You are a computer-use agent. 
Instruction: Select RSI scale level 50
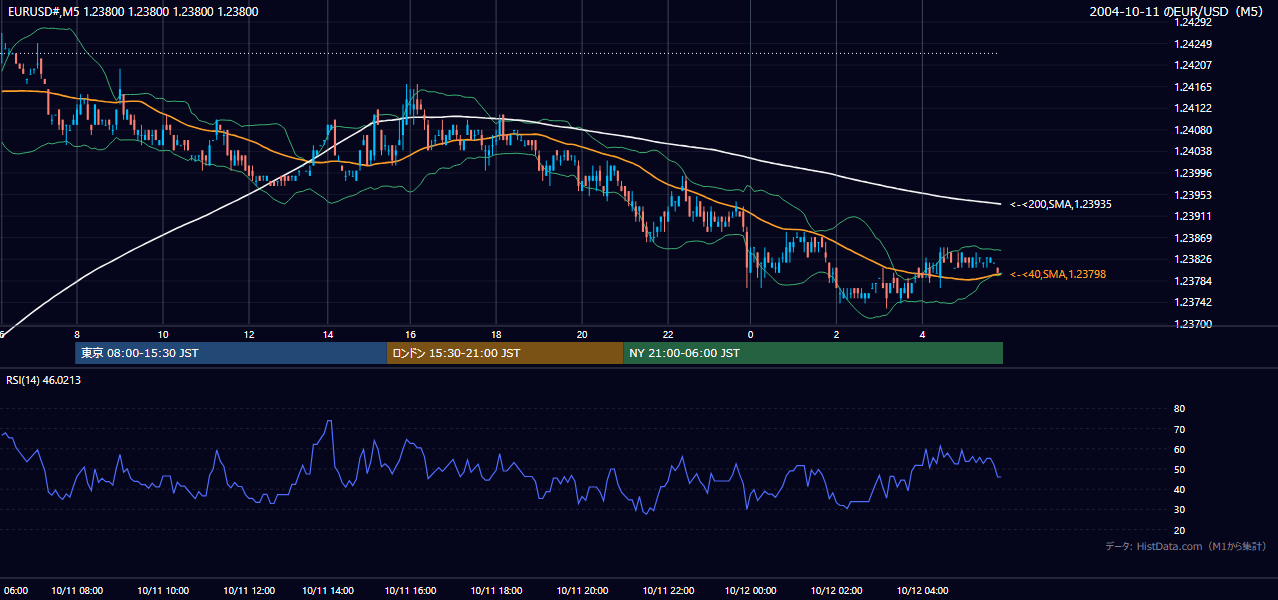(x=1179, y=469)
